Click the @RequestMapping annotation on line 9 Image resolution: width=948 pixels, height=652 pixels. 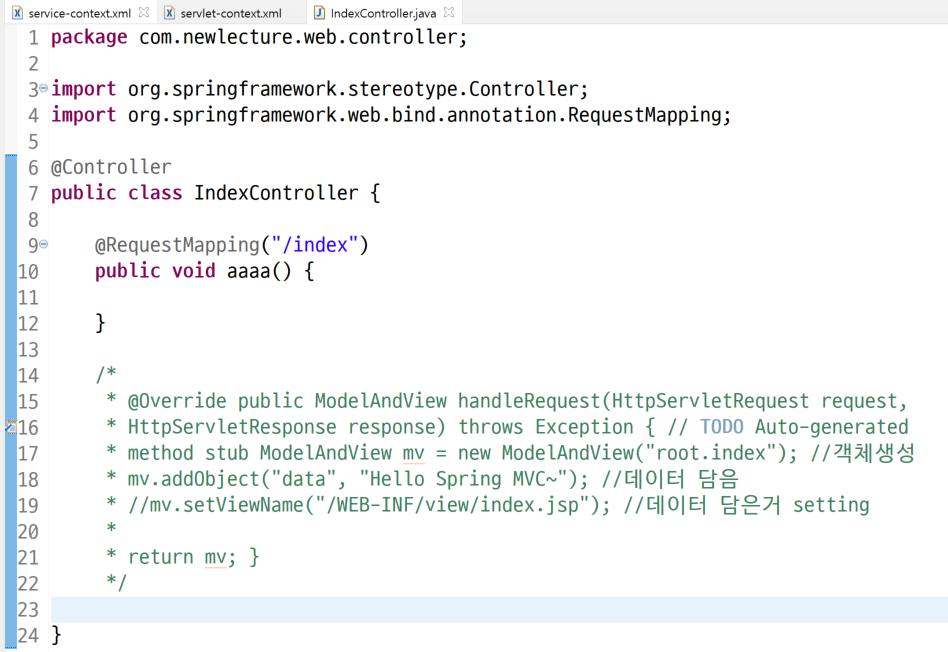click(177, 245)
